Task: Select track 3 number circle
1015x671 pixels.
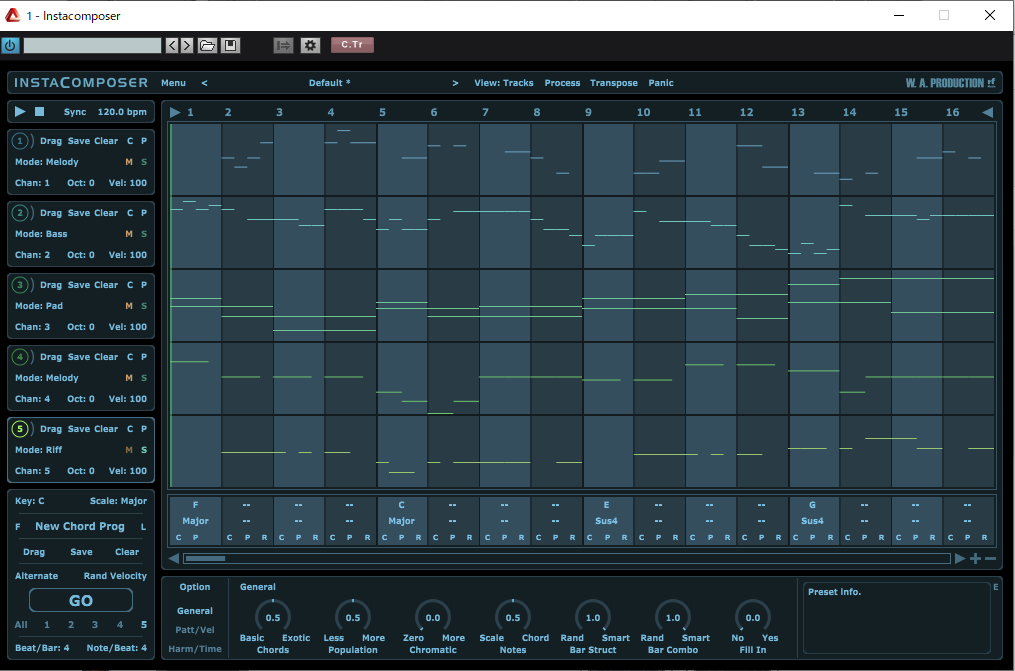Action: tap(20, 284)
